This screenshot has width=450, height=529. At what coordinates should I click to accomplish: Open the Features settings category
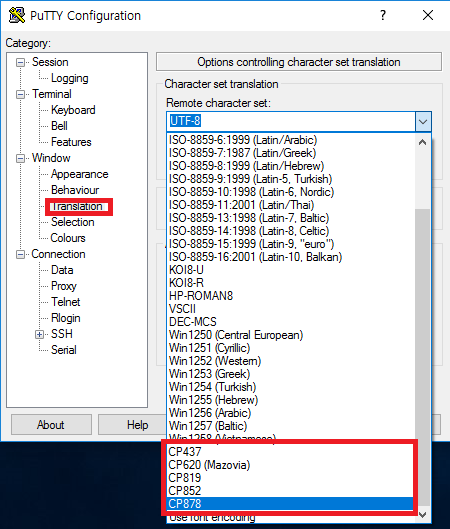click(x=71, y=142)
